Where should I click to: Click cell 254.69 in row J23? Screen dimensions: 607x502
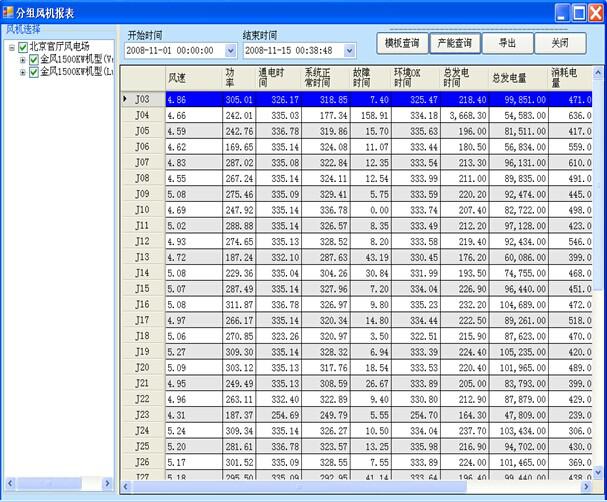pyautogui.click(x=279, y=415)
